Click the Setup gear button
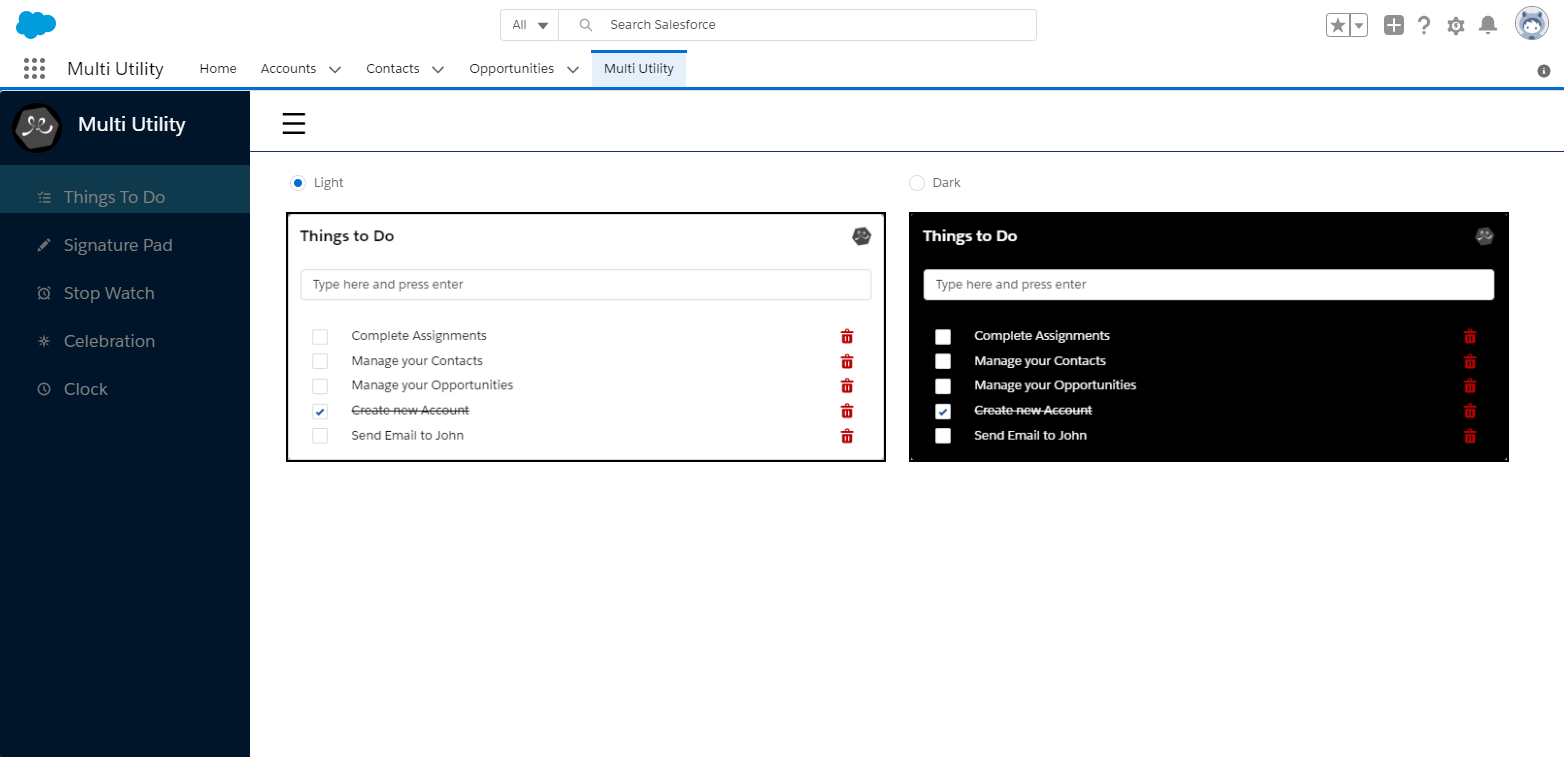Screen dimensions: 1564x757 [x=1456, y=25]
